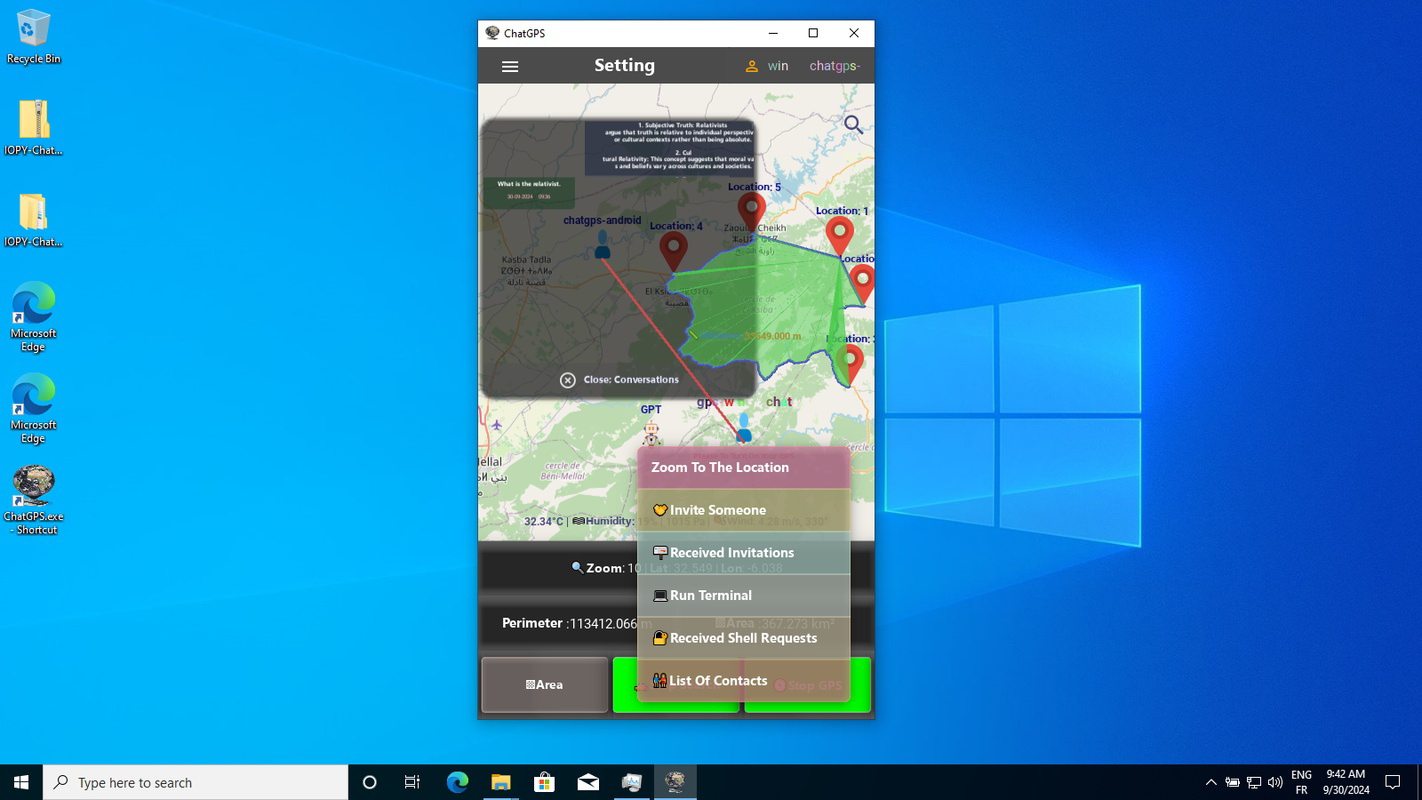
Task: Click the Zoom level readout
Action: coord(606,568)
